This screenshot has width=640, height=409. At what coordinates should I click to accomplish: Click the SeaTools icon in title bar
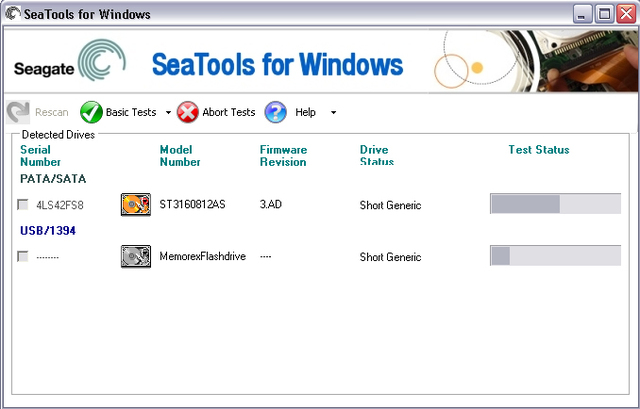[x=12, y=13]
